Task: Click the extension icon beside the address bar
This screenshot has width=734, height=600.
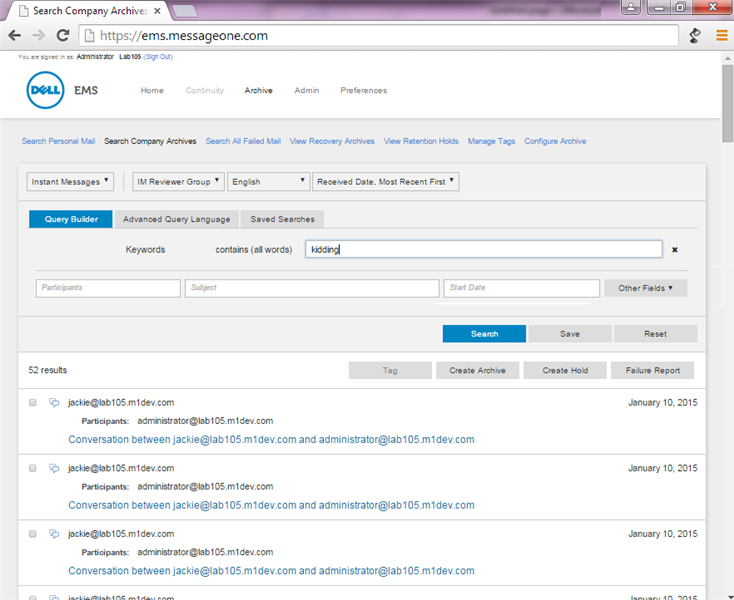Action: click(695, 36)
